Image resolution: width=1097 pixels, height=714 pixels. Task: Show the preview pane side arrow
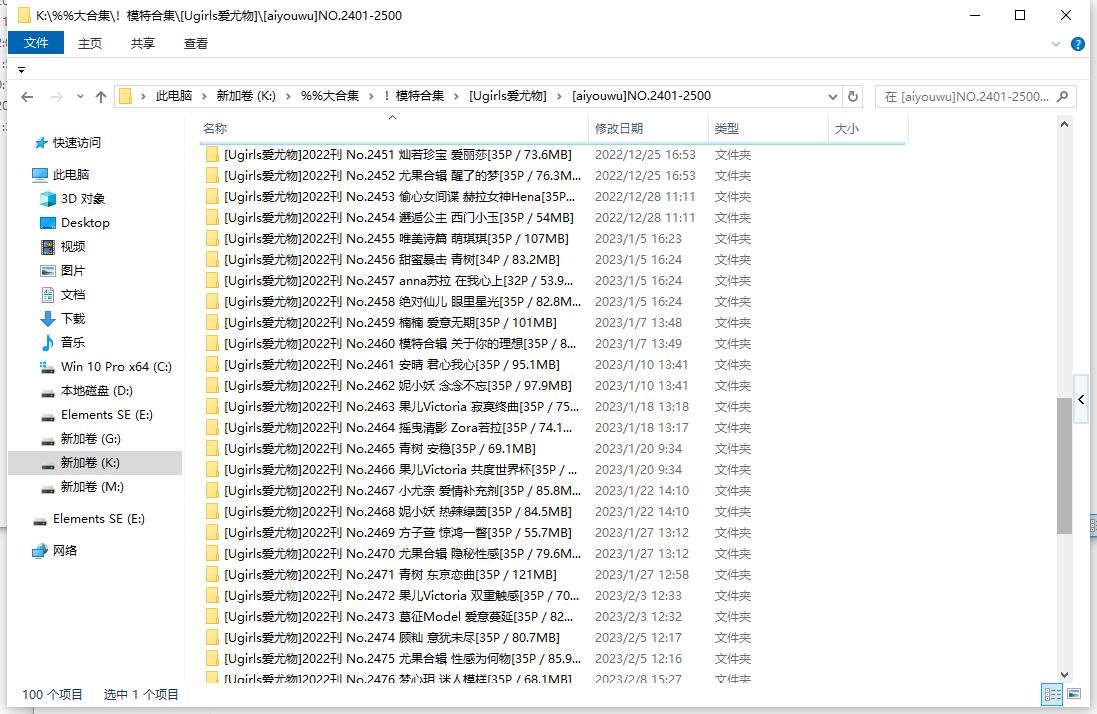(x=1082, y=399)
